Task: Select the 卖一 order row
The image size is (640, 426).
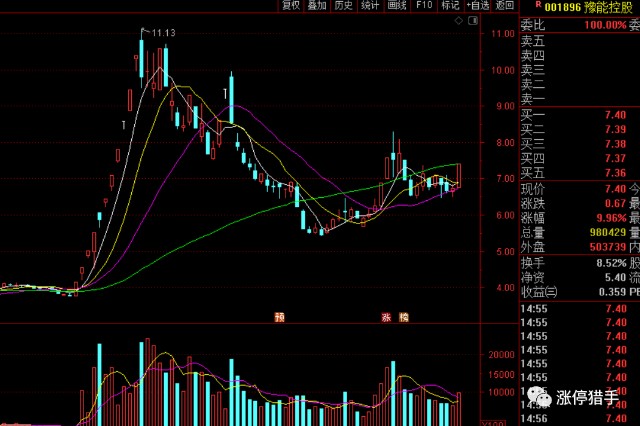Action: (x=580, y=99)
